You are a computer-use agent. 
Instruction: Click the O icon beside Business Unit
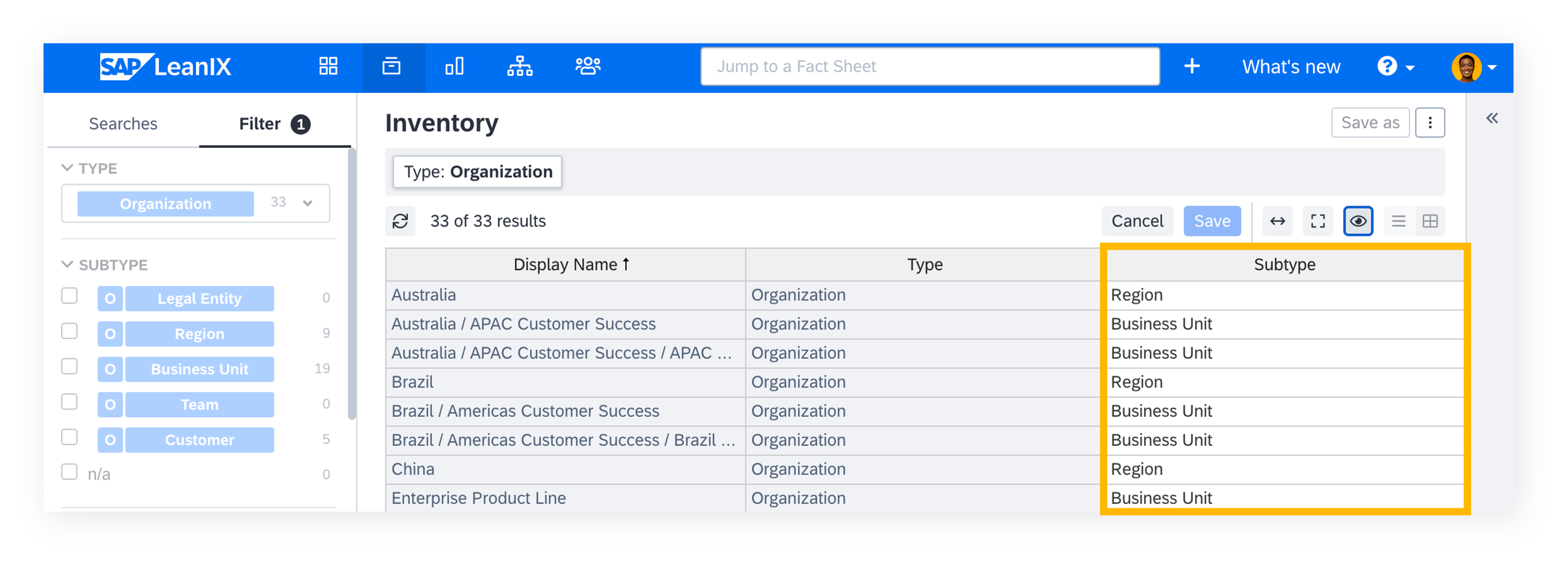(x=110, y=369)
